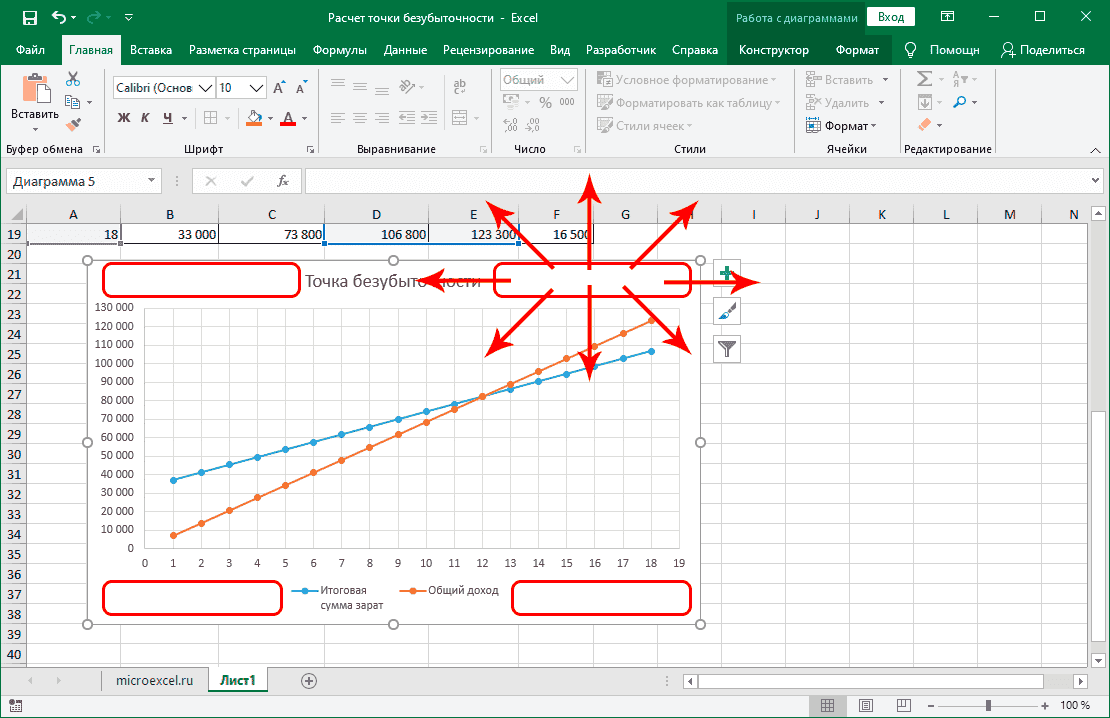Open Chart Filters funnel icon

(x=726, y=348)
